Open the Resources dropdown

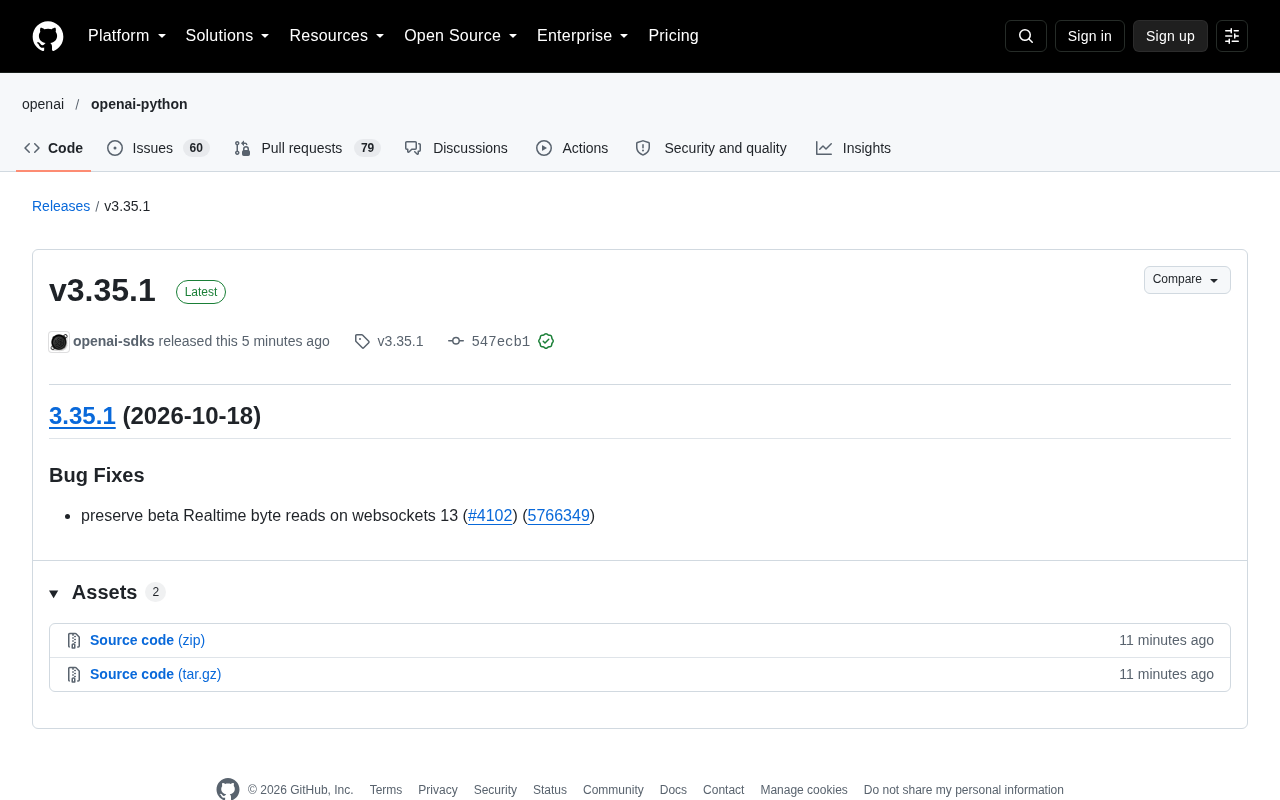coord(337,36)
